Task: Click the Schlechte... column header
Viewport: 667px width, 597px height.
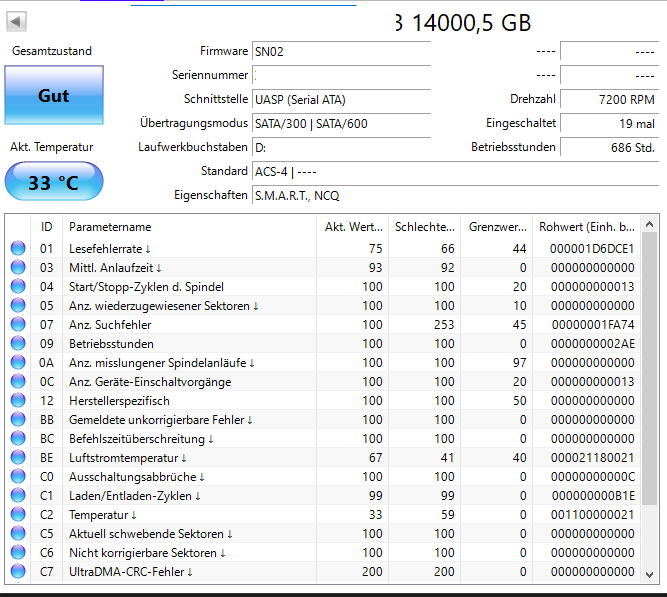Action: pyautogui.click(x=425, y=227)
